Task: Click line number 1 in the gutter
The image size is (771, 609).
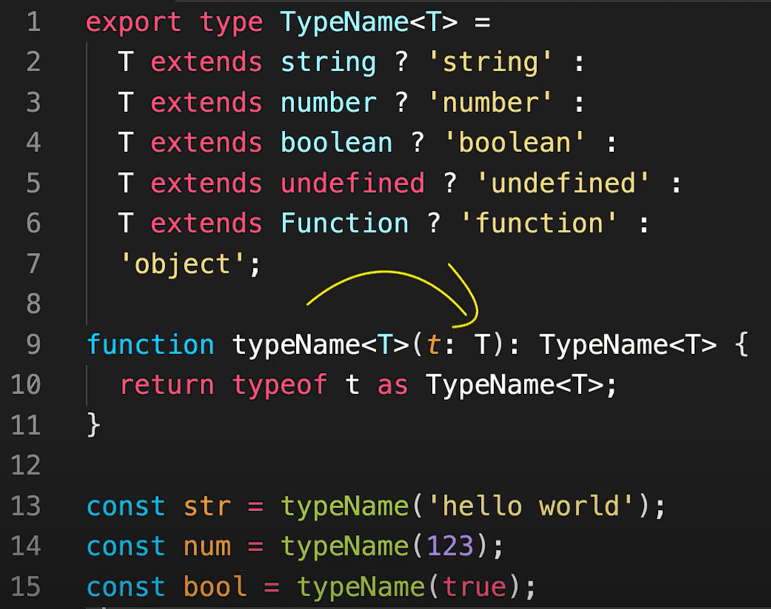Action: 33,22
